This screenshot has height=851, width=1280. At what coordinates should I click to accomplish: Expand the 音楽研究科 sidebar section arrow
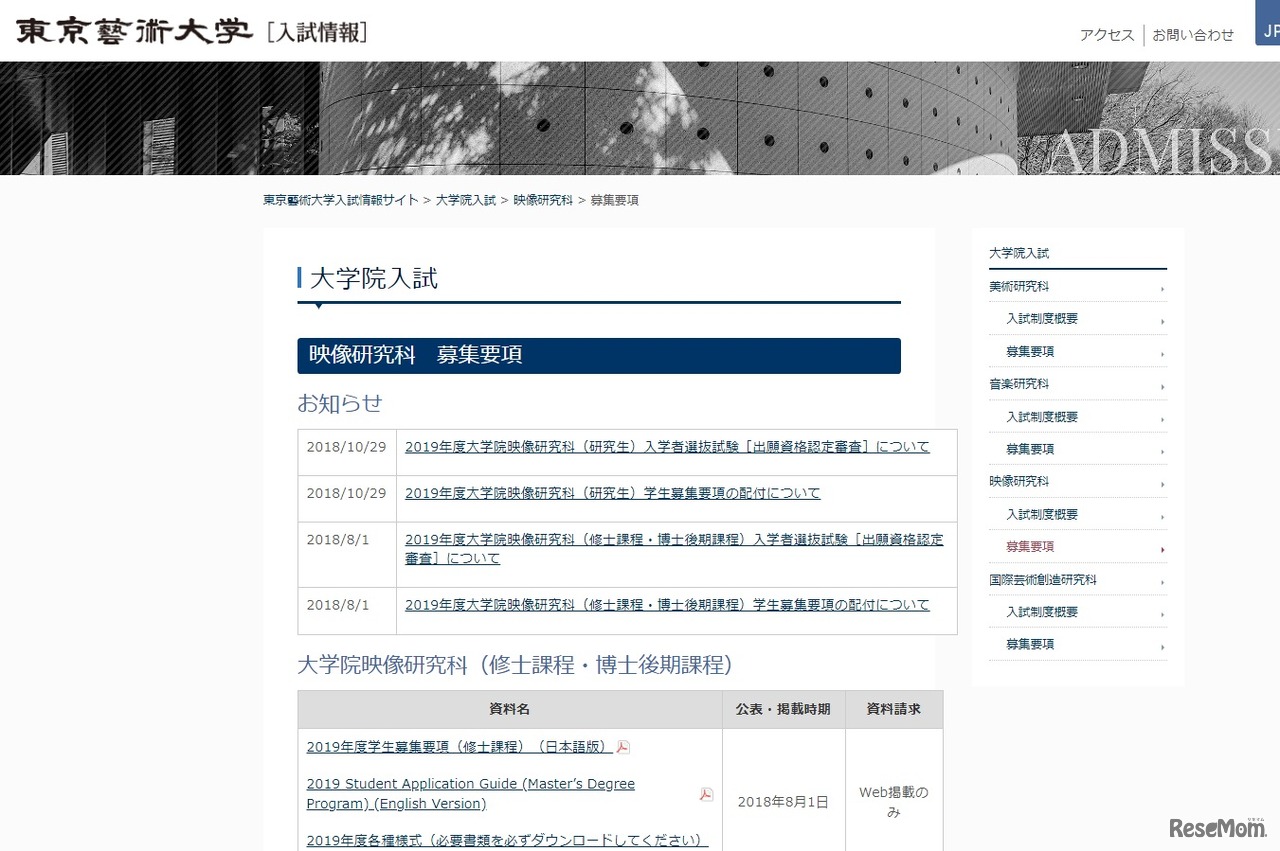point(1162,387)
